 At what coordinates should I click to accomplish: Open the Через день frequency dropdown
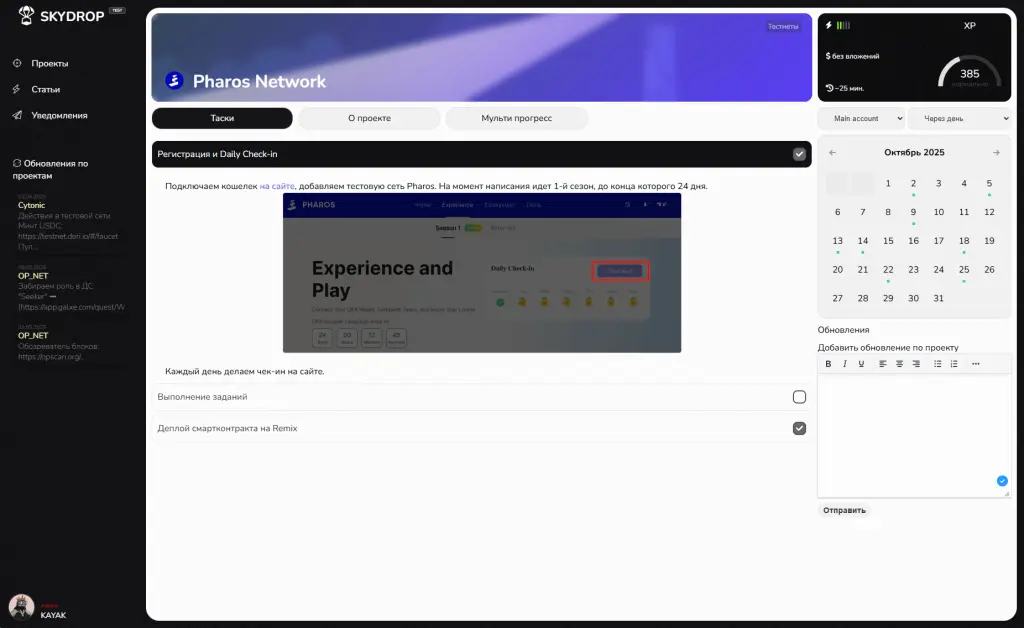(959, 118)
